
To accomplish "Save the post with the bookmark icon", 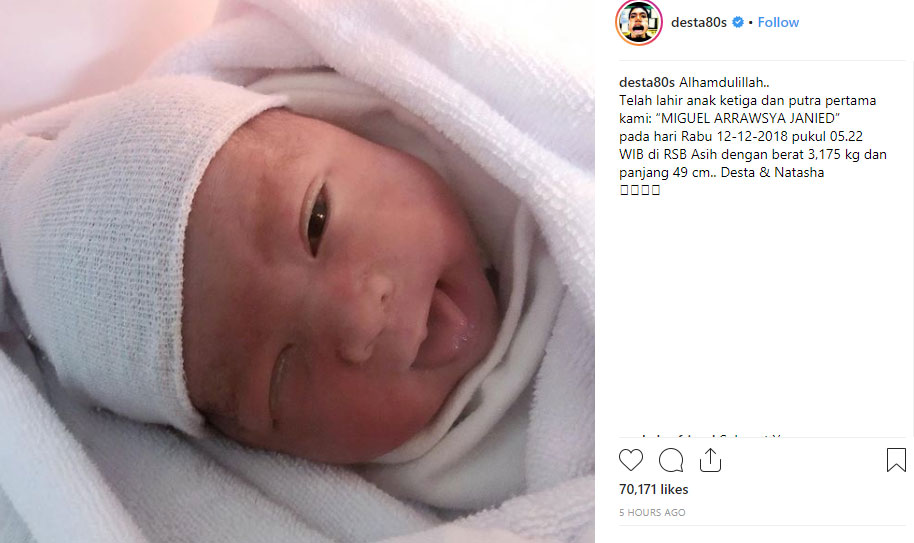I will [896, 460].
